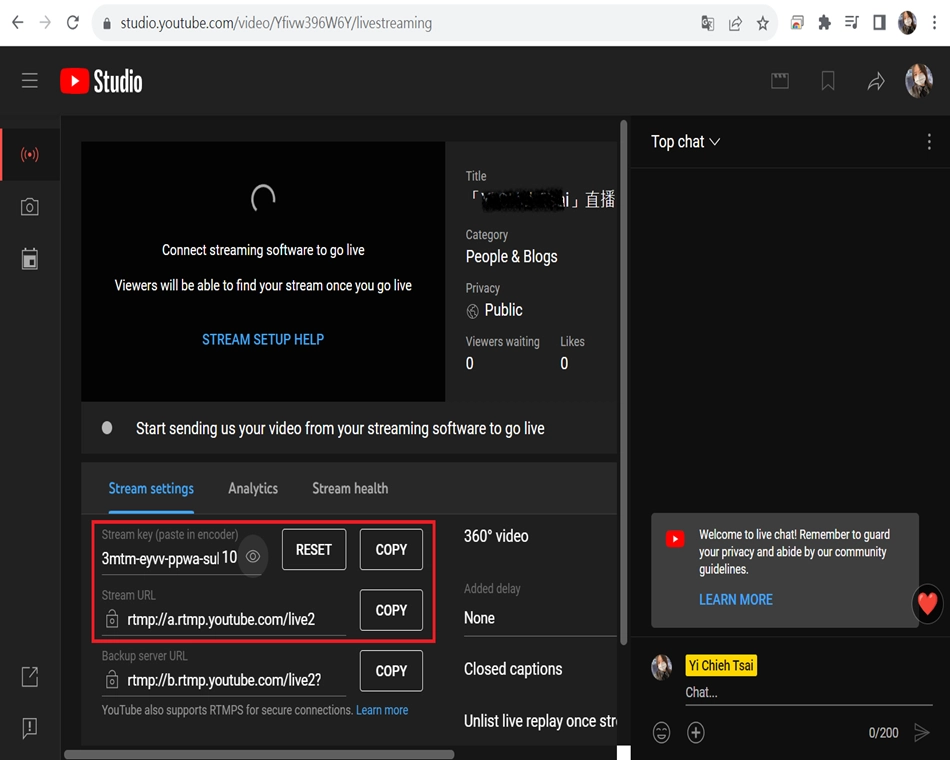Switch to the Stream health tab
The image size is (950, 760).
pyautogui.click(x=350, y=488)
